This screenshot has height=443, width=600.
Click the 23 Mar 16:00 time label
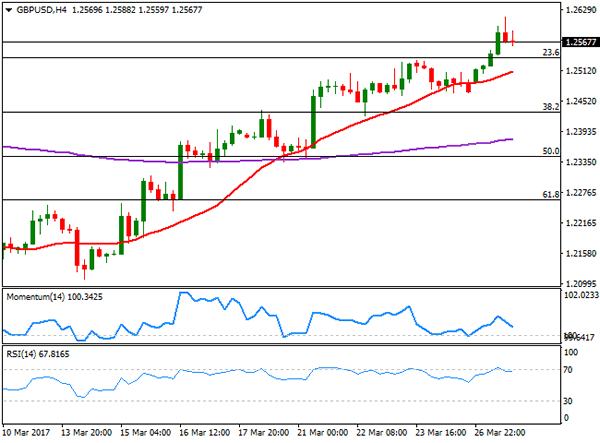point(440,433)
